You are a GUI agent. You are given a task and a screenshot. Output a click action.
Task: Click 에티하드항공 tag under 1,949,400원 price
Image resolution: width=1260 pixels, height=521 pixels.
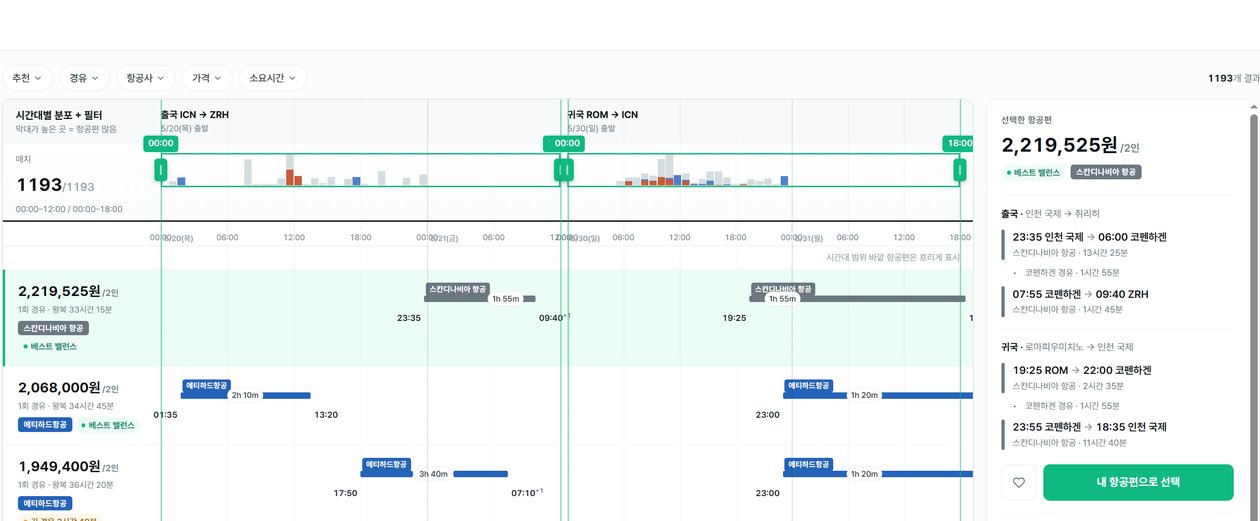click(46, 503)
